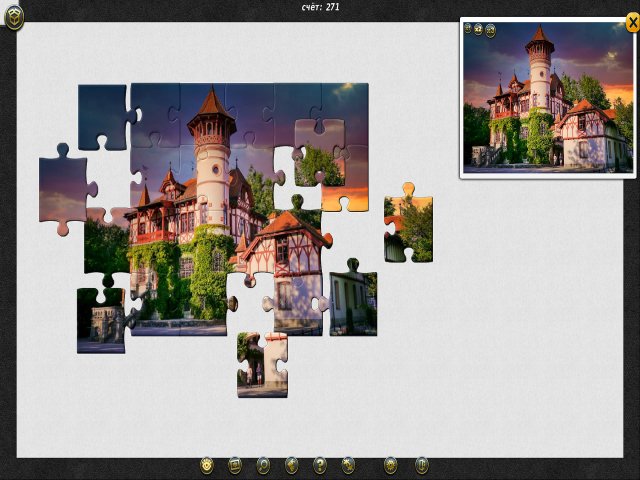Select the stone gate piece at bottom left
The width and height of the screenshot is (640, 480).
click(x=100, y=320)
